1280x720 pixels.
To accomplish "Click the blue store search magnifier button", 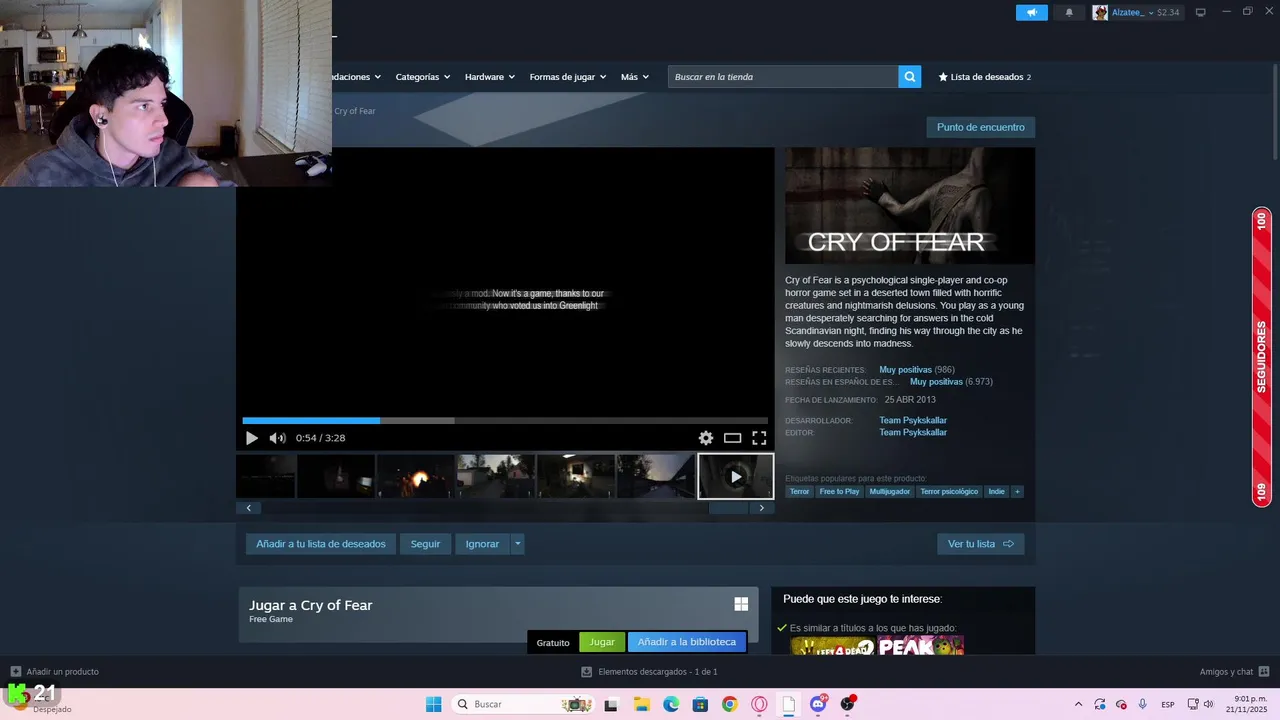I will click(909, 77).
